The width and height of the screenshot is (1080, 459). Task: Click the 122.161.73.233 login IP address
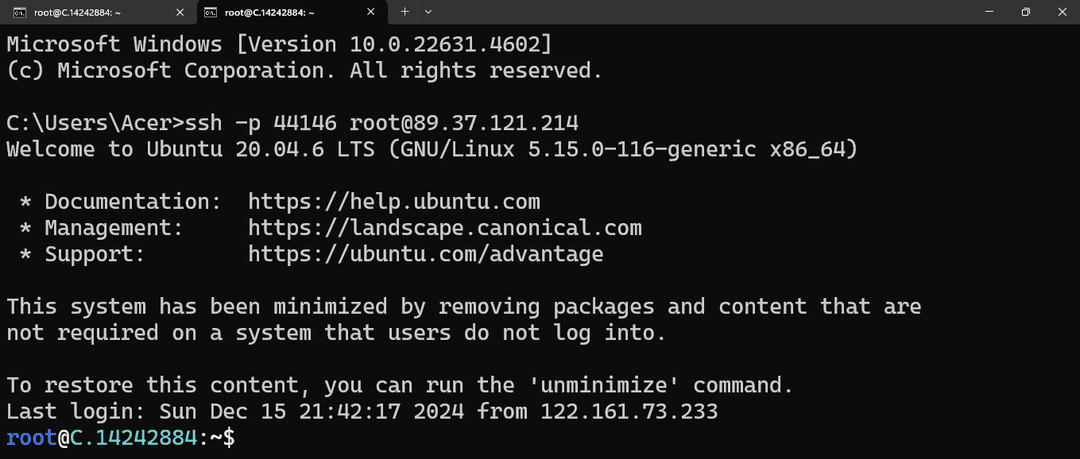click(x=629, y=411)
